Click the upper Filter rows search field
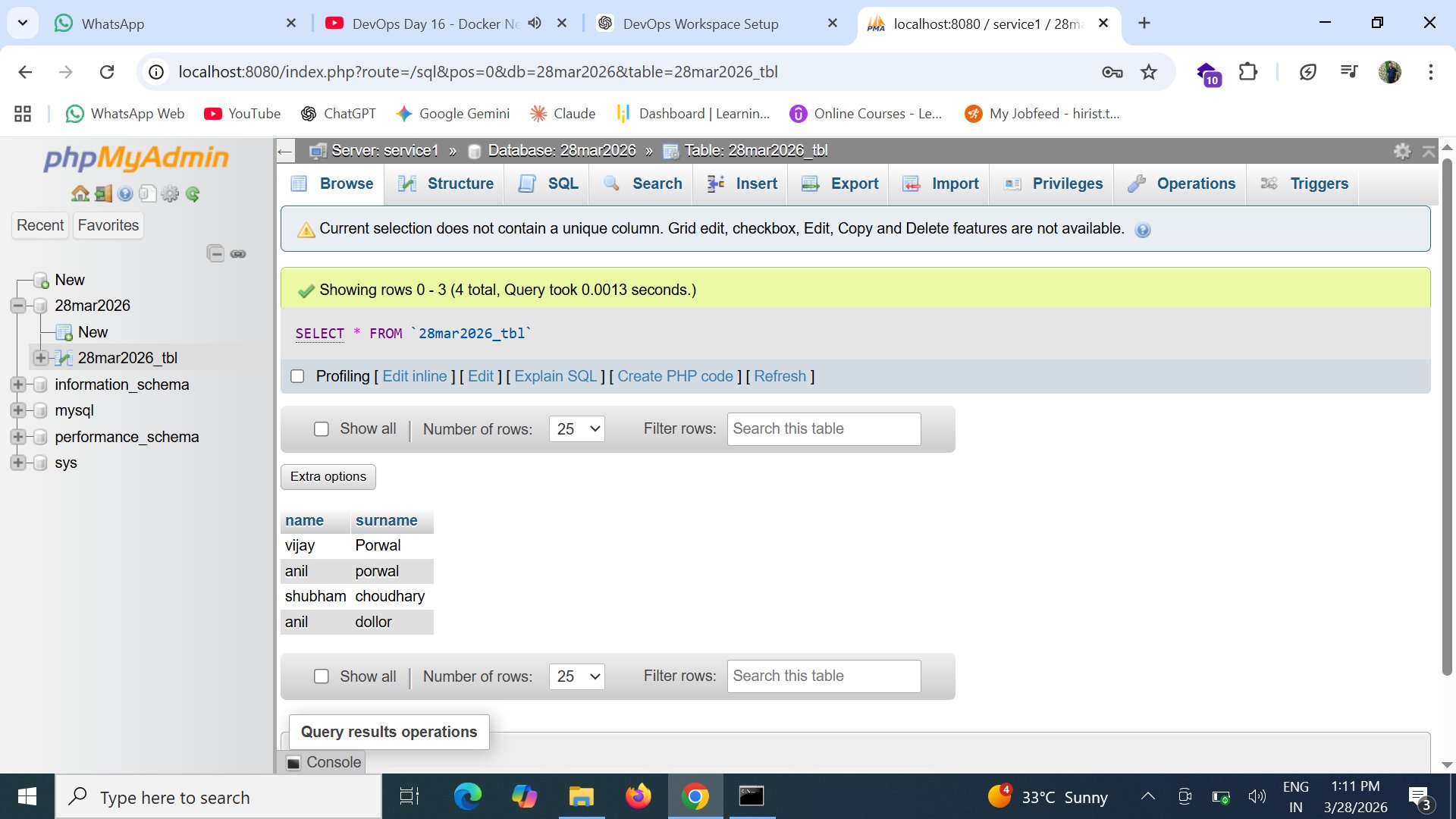This screenshot has width=1456, height=819. [824, 429]
